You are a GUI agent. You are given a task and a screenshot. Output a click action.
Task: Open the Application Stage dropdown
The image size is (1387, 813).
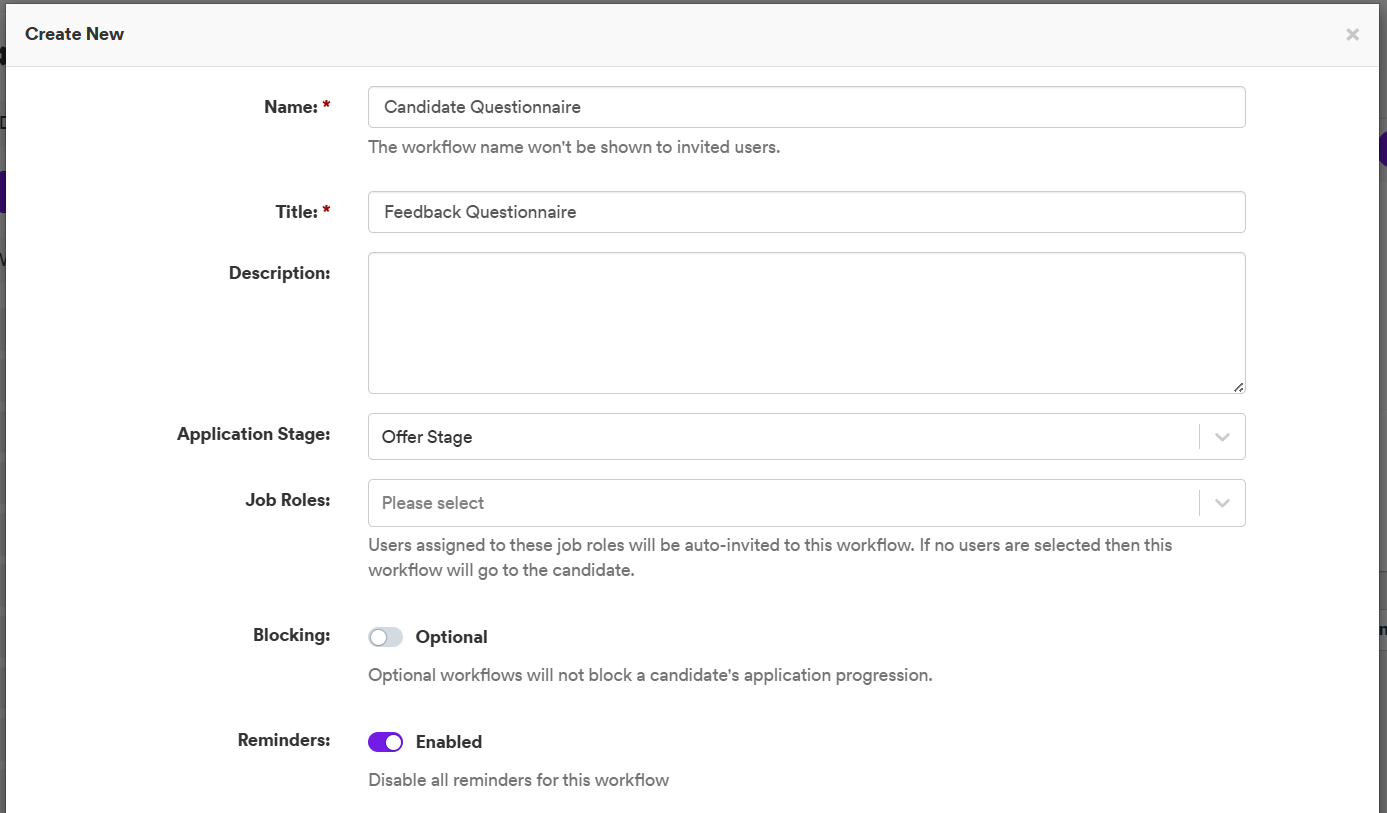tap(806, 437)
